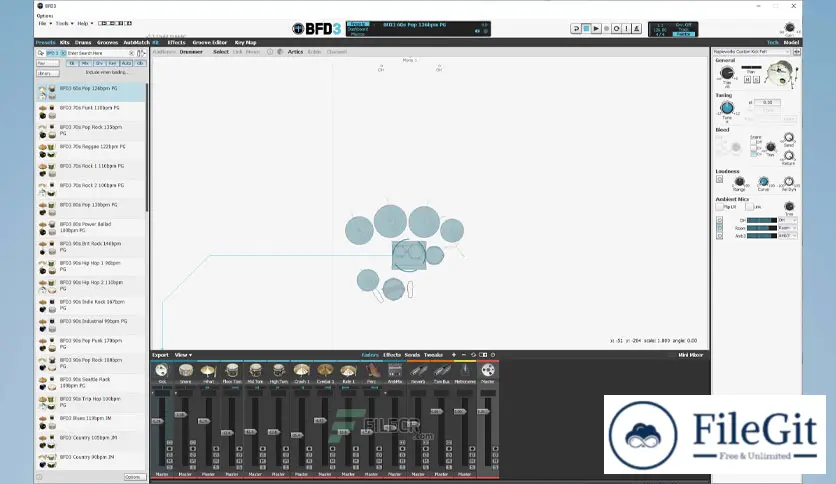Remove mixer channel with minus icon
Viewport: 836px width, 484px height.
tap(463, 355)
